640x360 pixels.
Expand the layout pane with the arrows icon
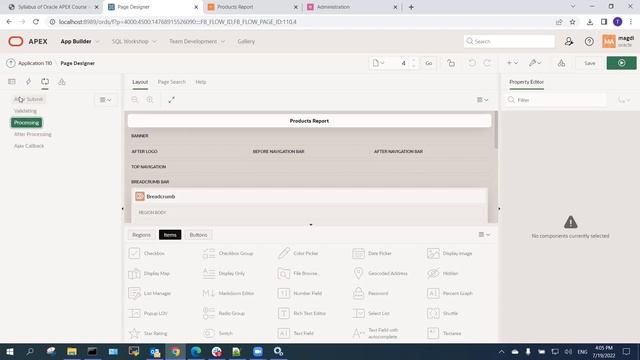171,100
